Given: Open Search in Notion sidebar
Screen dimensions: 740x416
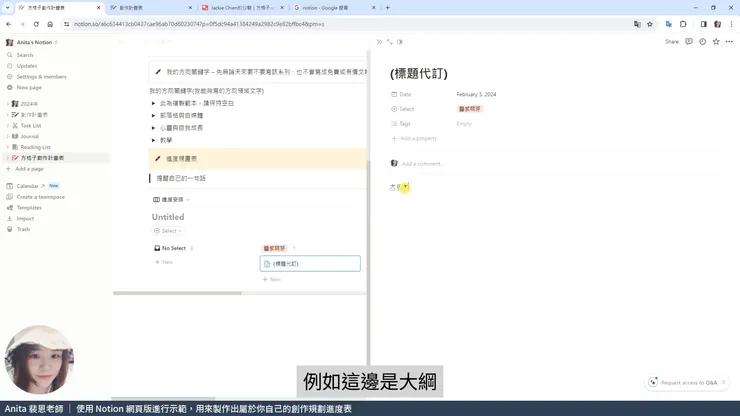Looking at the screenshot, I should pyautogui.click(x=25, y=55).
